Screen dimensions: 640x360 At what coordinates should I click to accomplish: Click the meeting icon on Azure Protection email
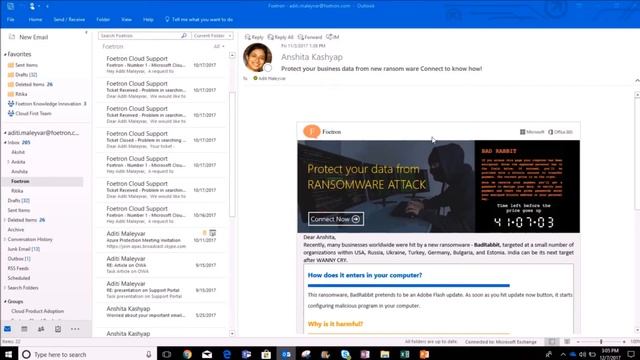pos(212,233)
